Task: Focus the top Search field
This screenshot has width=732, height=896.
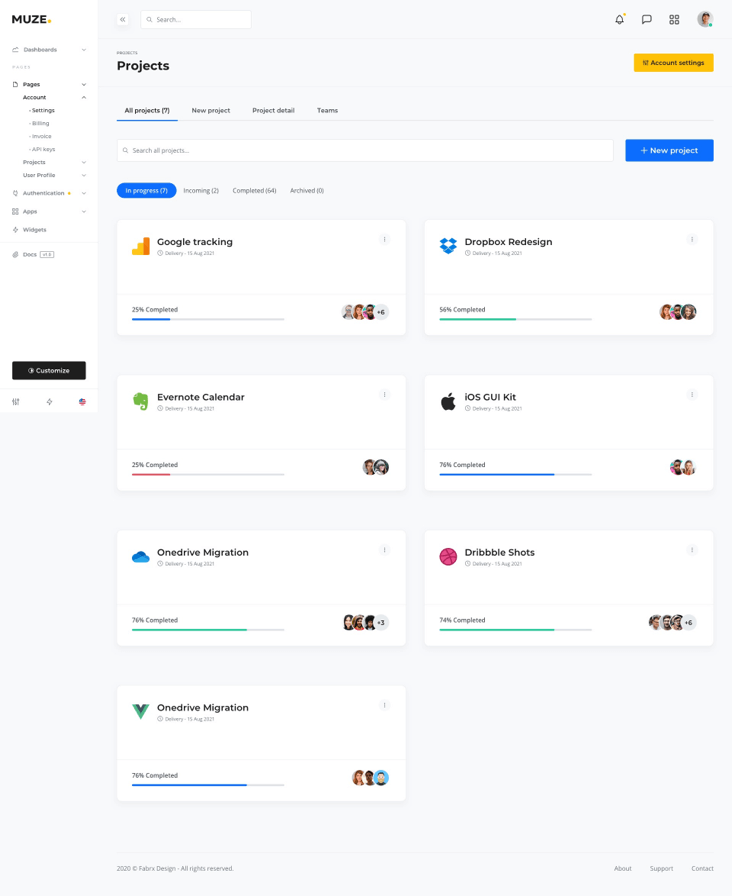Action: point(196,19)
